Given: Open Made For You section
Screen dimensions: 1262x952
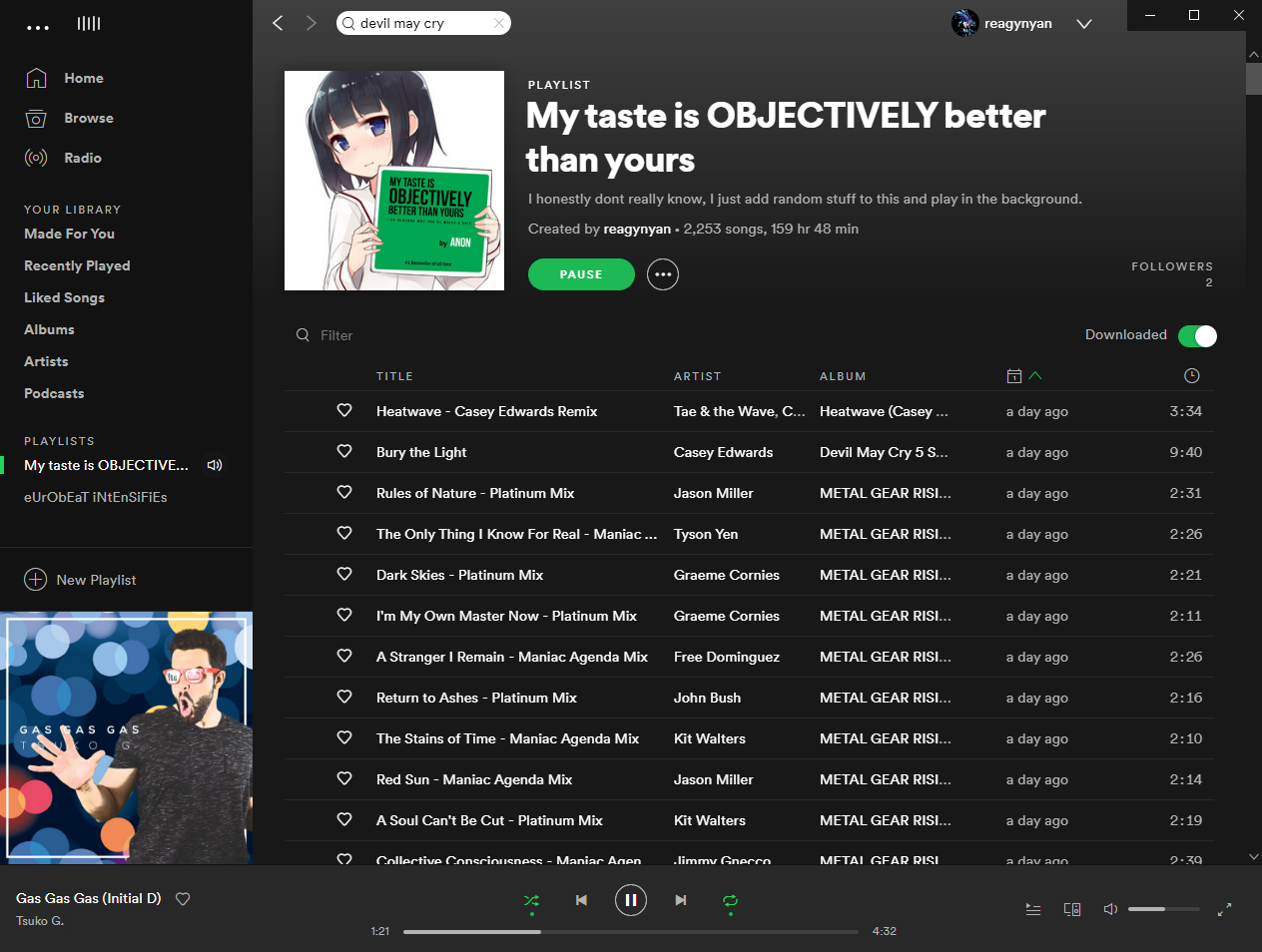Looking at the screenshot, I should click(70, 234).
